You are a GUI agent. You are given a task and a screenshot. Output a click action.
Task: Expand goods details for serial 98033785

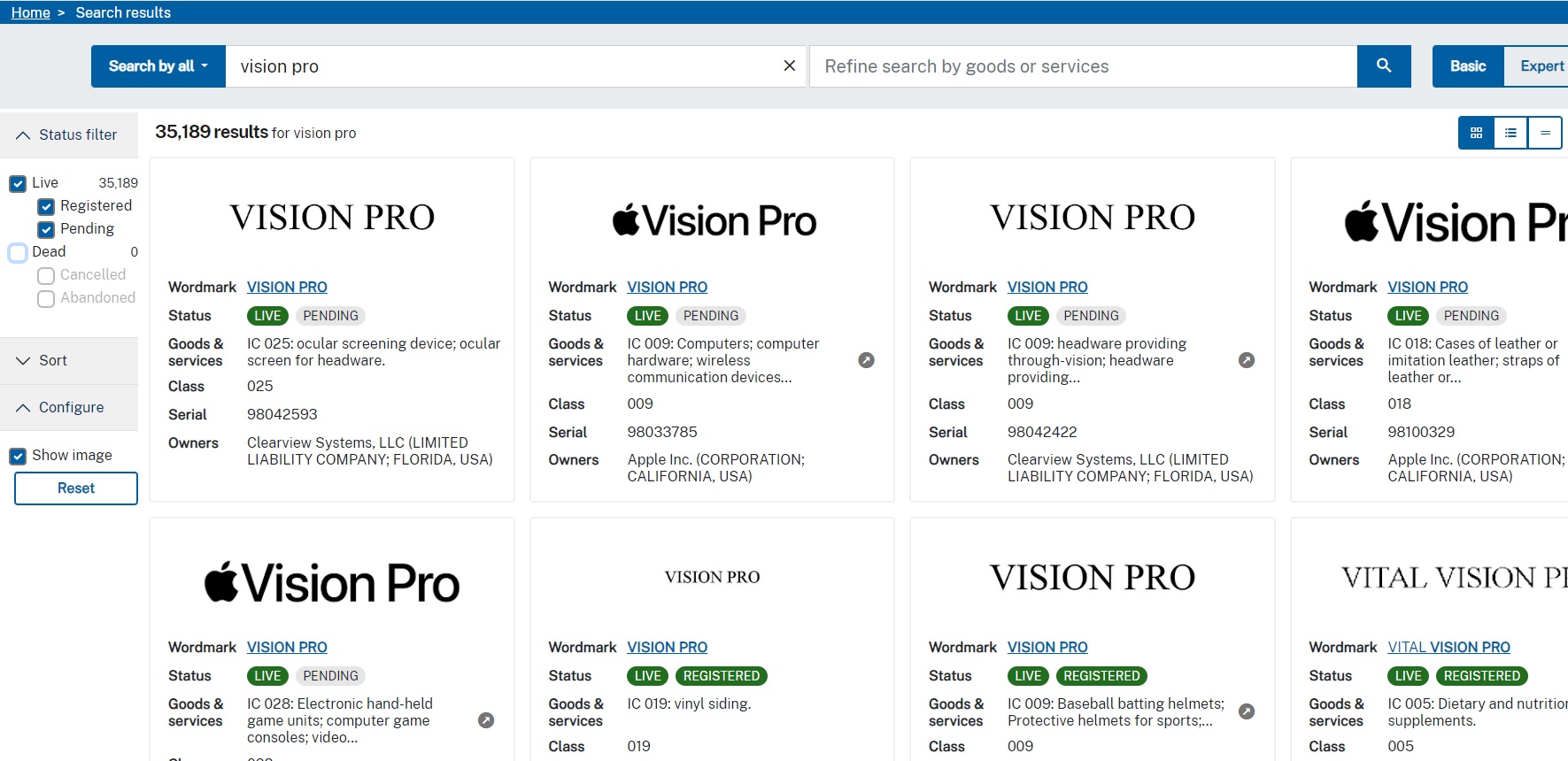(x=867, y=360)
